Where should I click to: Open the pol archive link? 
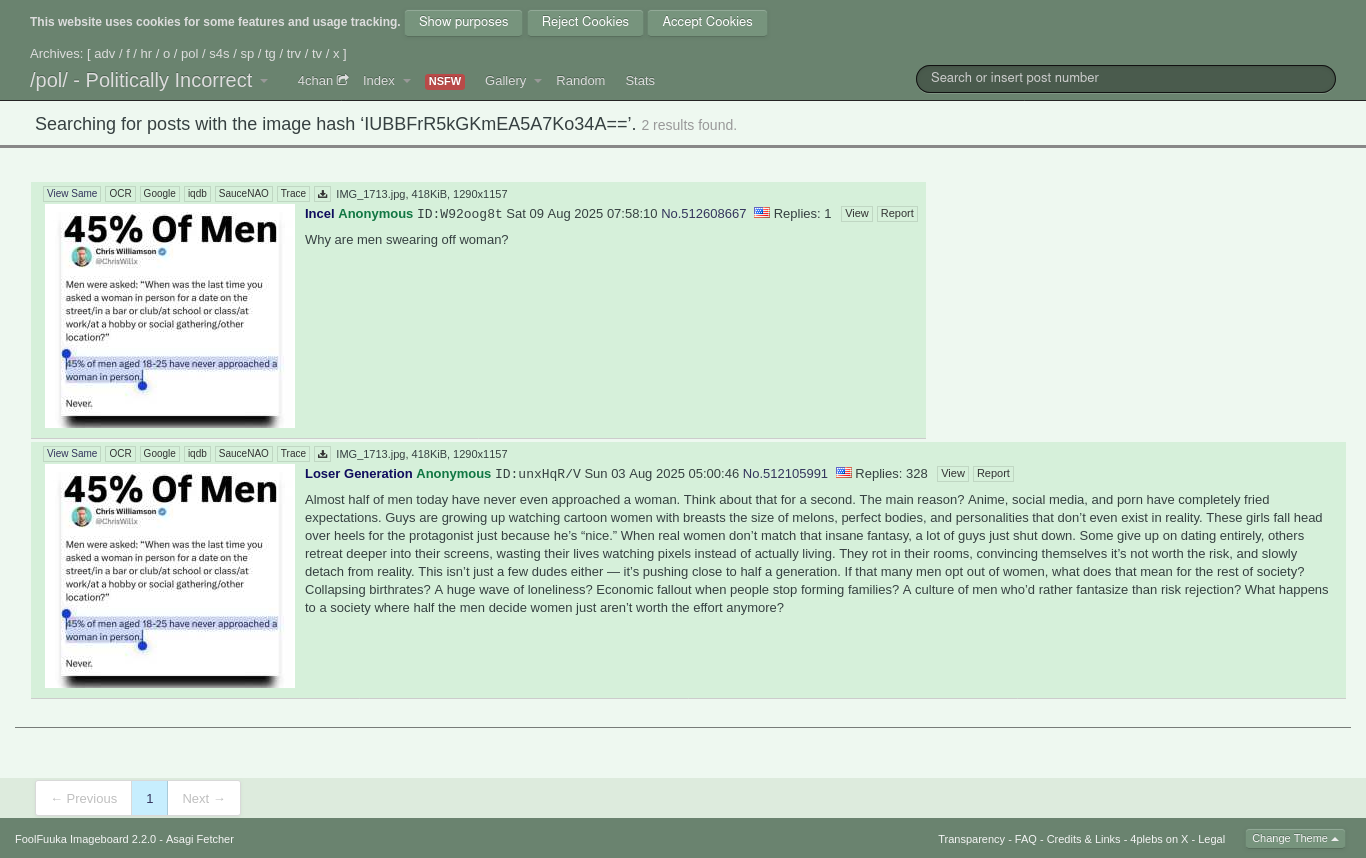[189, 54]
